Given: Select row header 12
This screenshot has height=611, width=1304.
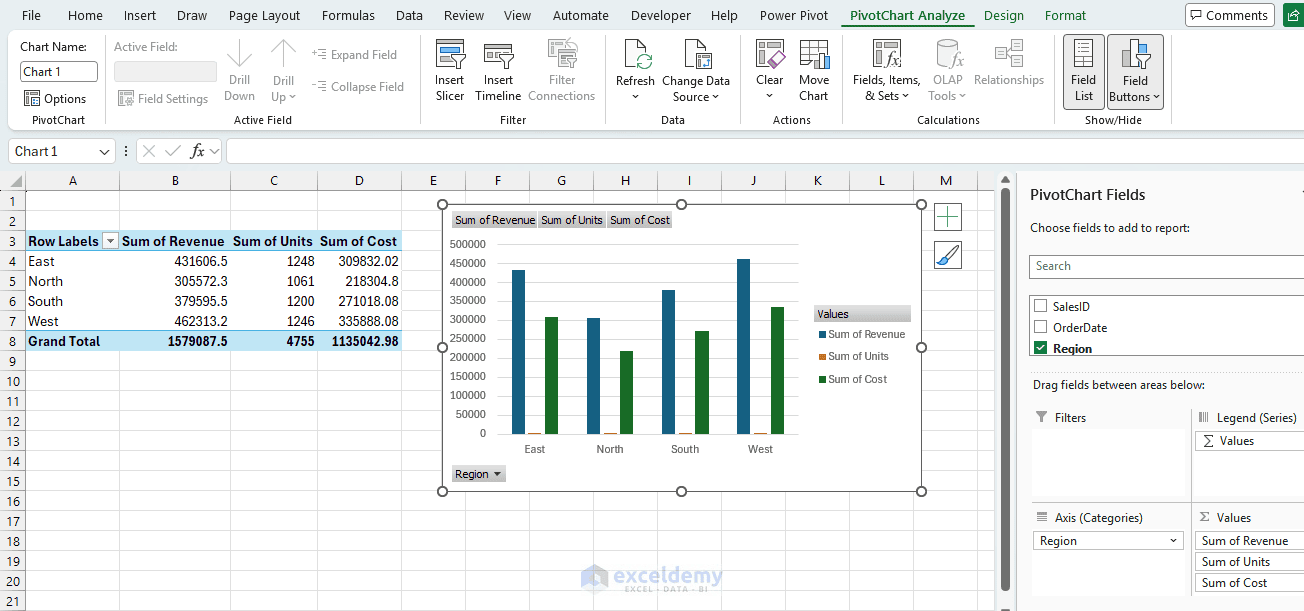Looking at the screenshot, I should tap(12, 421).
